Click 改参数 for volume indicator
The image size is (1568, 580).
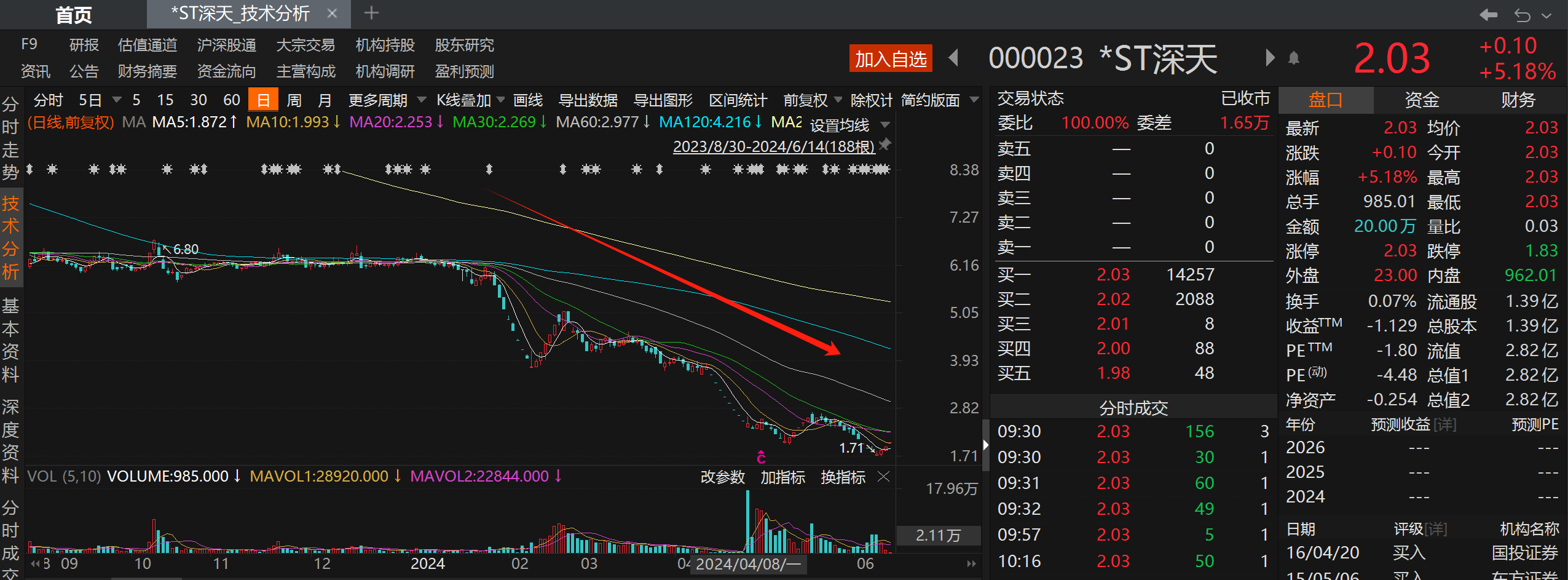pyautogui.click(x=723, y=477)
